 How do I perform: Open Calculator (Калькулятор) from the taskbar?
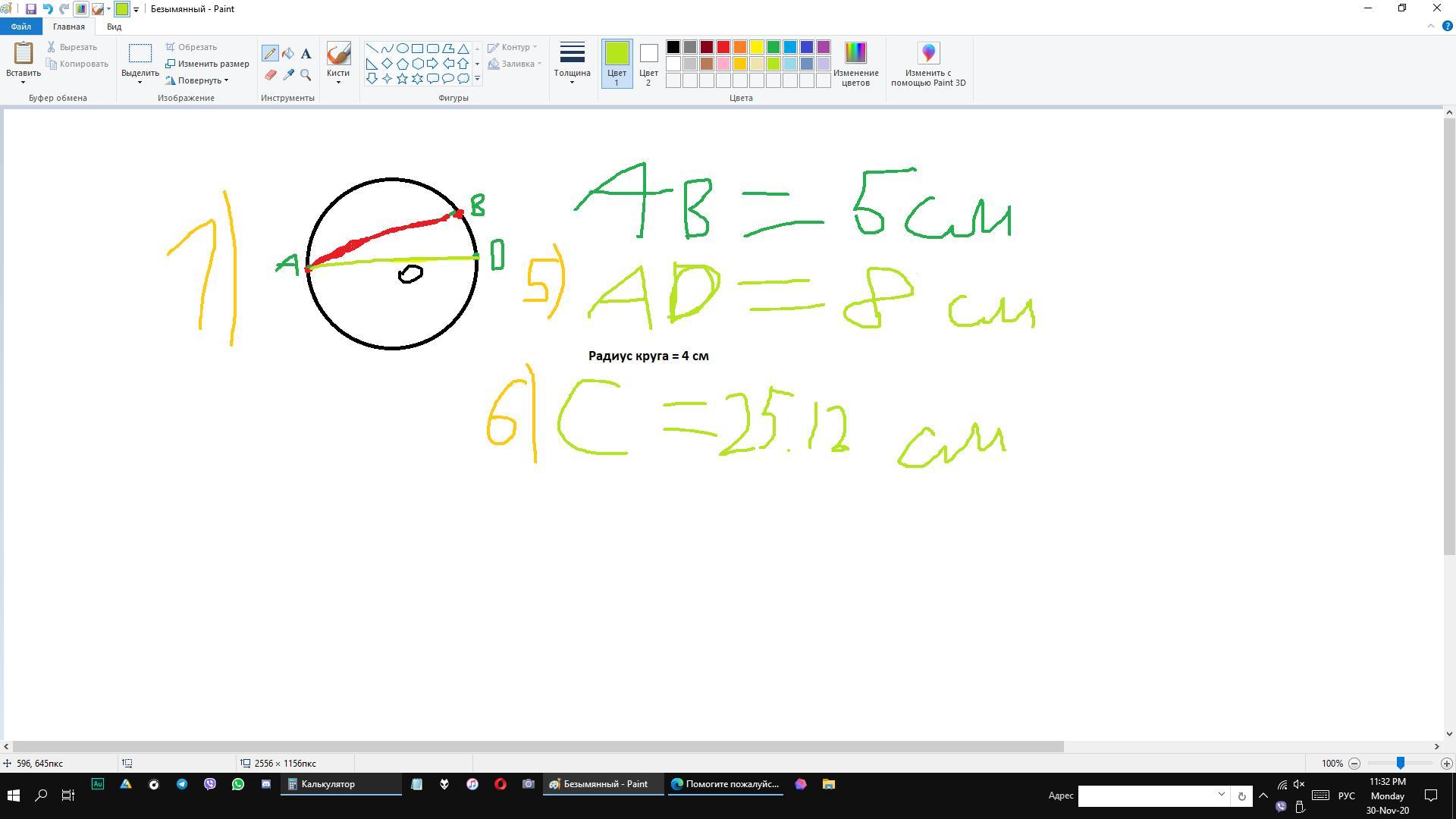pyautogui.click(x=341, y=784)
